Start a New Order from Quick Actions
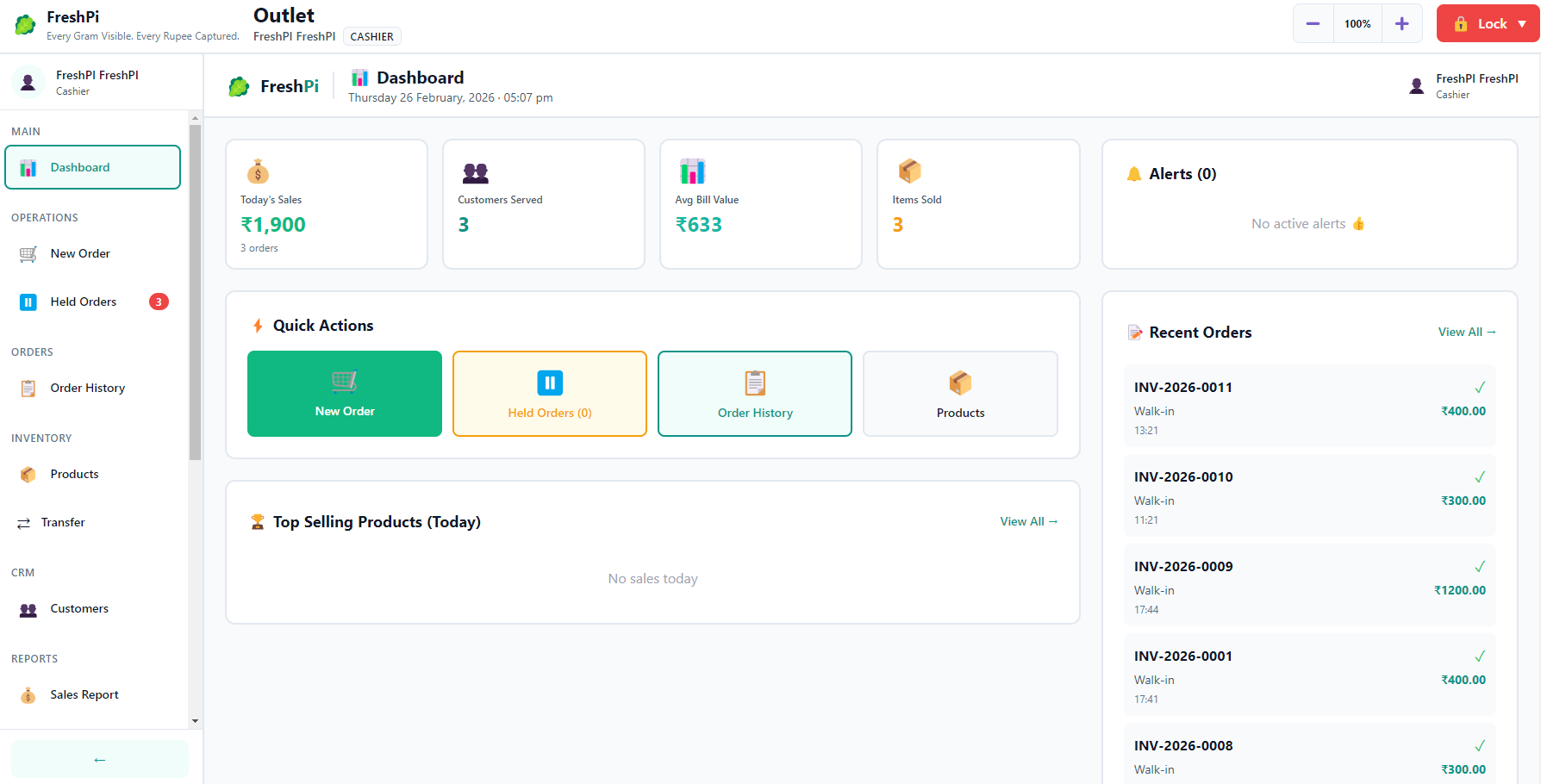Viewport: 1541px width, 784px height. tap(344, 394)
